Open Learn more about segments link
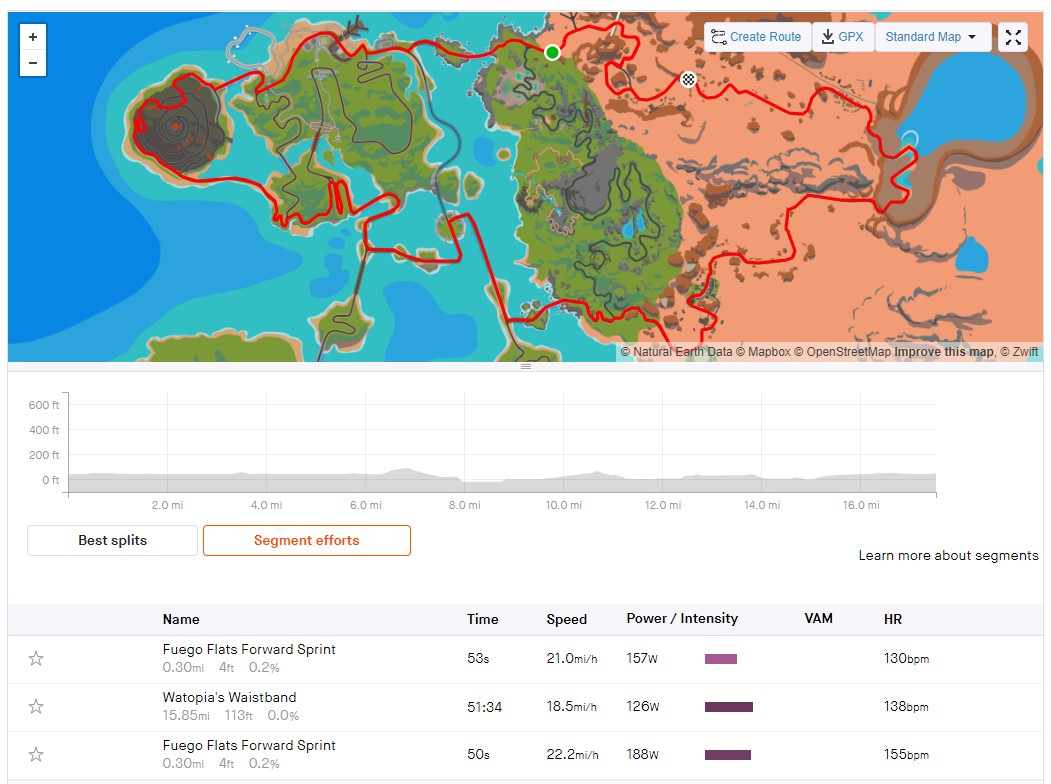Screen dimensions: 1051x784 pyautogui.click(x=948, y=556)
